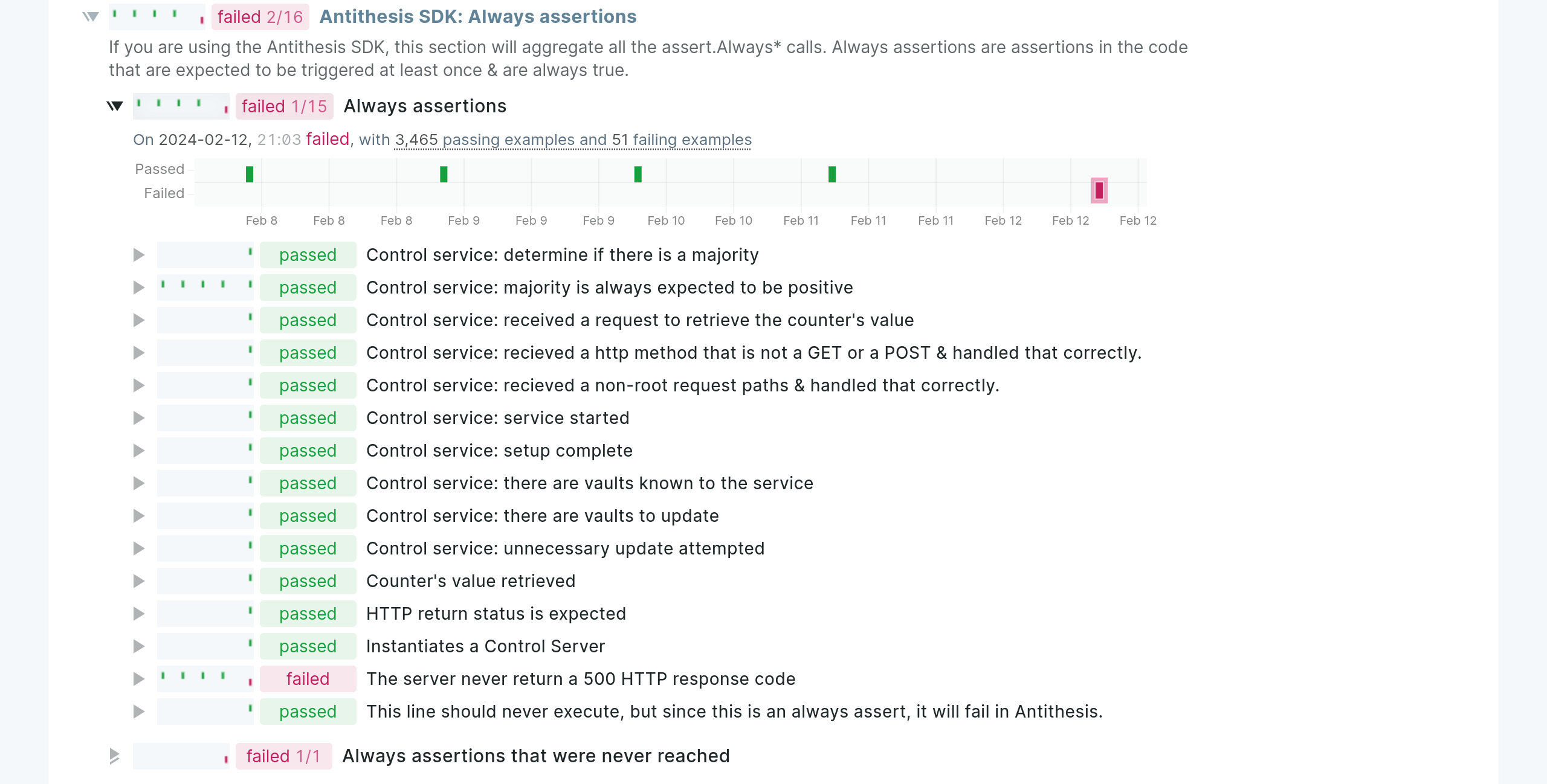The width and height of the screenshot is (1547, 784).
Task: Click the failed run marker on Feb 12
Action: tap(1099, 190)
